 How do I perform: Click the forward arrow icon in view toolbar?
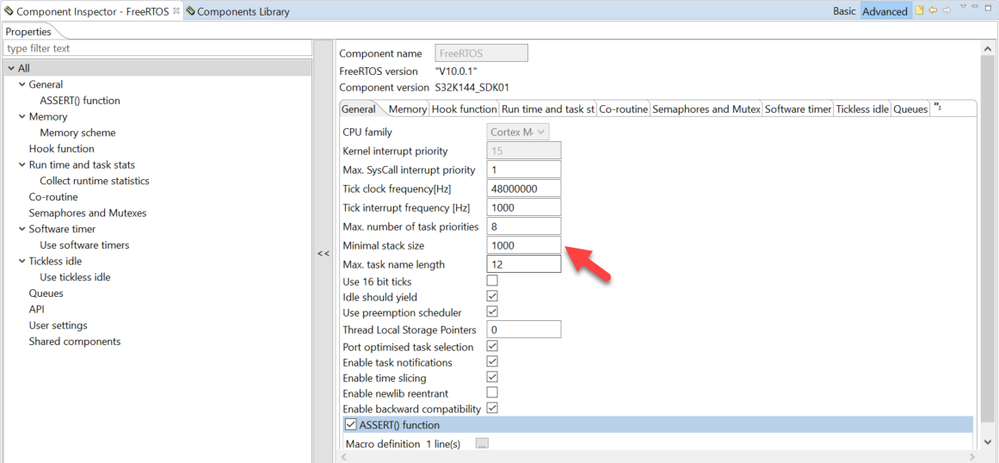coord(947,11)
